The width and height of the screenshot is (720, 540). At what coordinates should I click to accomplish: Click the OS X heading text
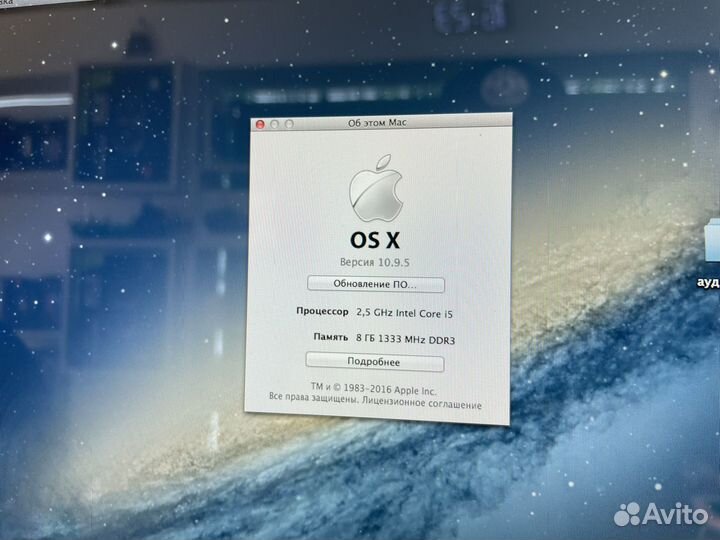point(375,240)
